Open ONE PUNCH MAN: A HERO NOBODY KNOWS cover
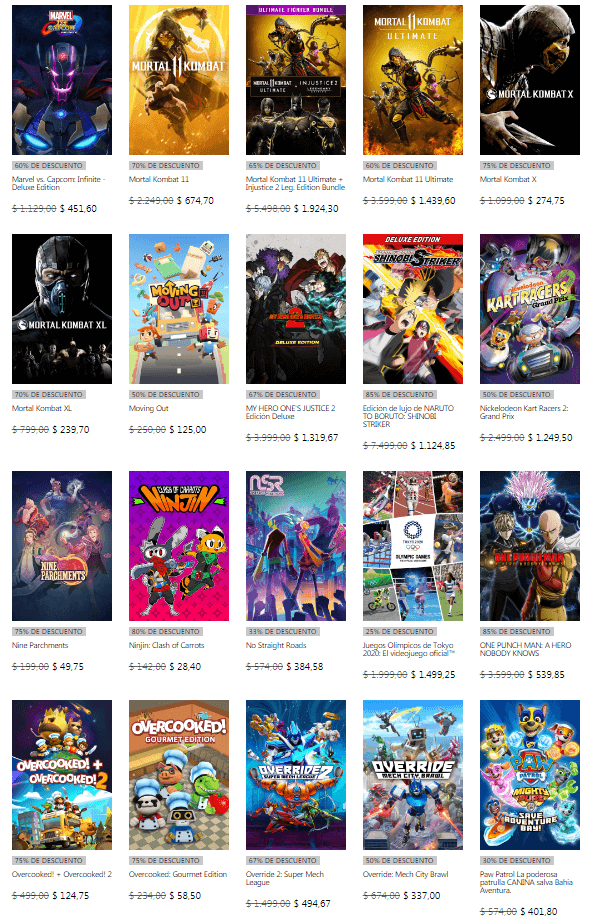The image size is (597, 922). 530,546
